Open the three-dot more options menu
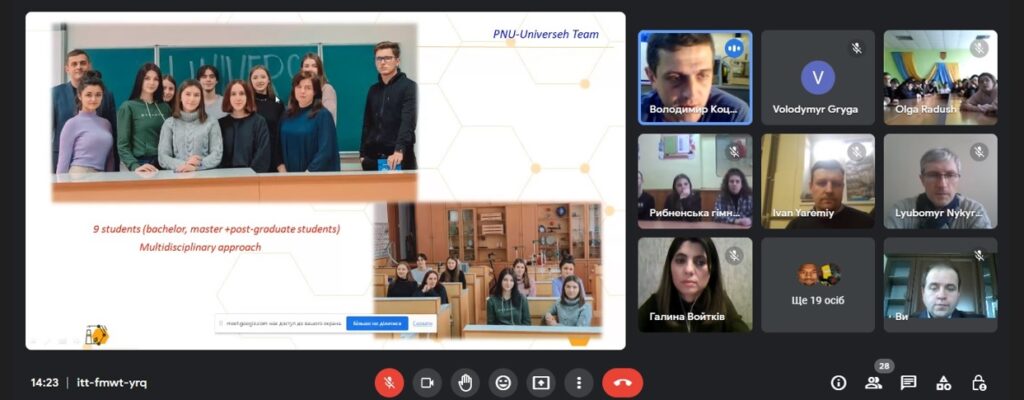1024x400 pixels. [579, 383]
